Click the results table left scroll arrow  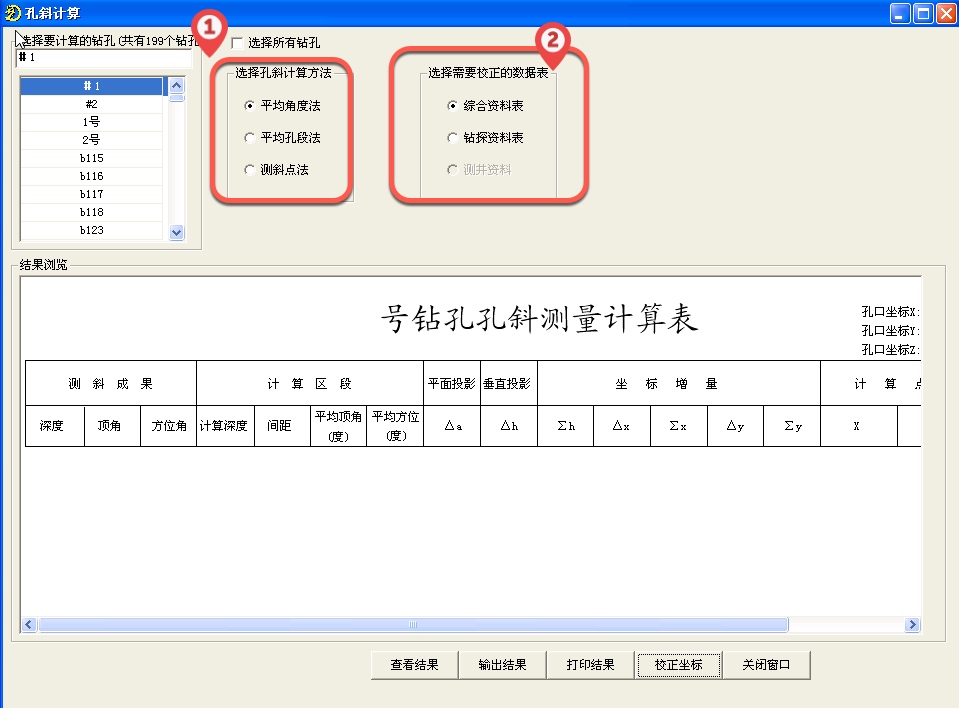coord(29,625)
